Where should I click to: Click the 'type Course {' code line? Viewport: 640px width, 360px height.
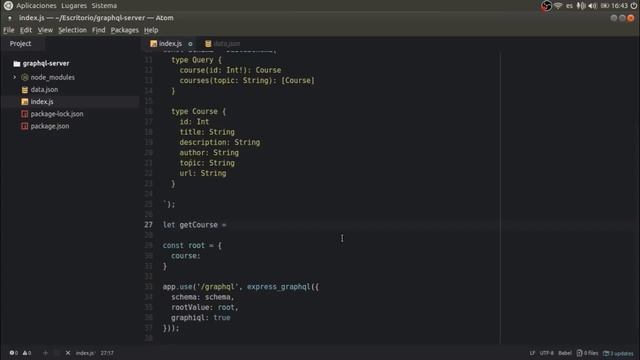198,111
